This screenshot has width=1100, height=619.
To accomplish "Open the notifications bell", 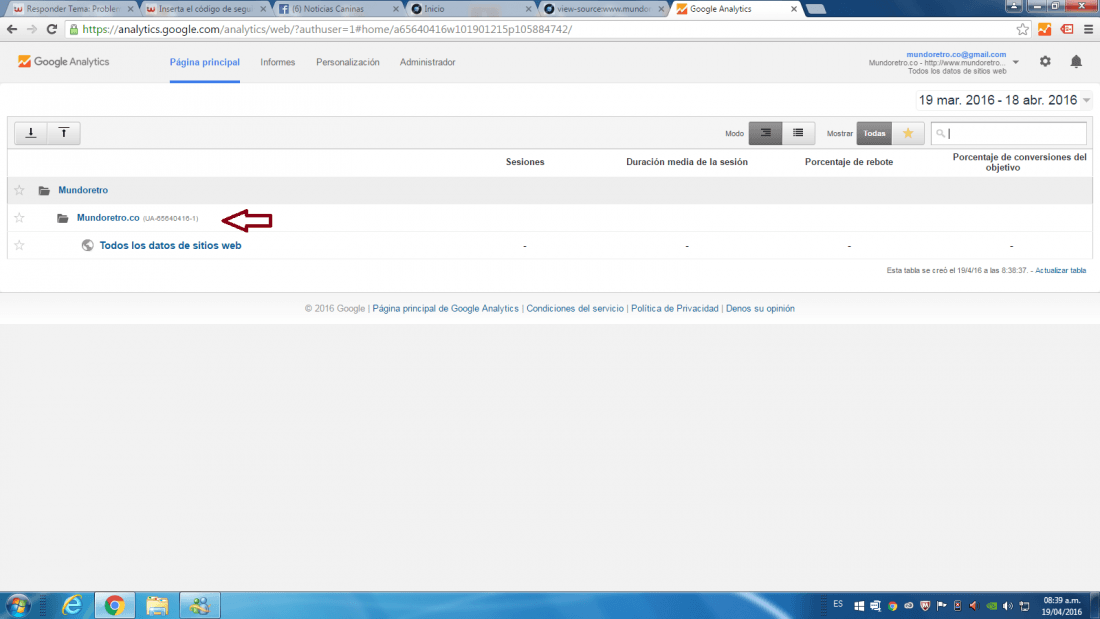I will click(1076, 62).
